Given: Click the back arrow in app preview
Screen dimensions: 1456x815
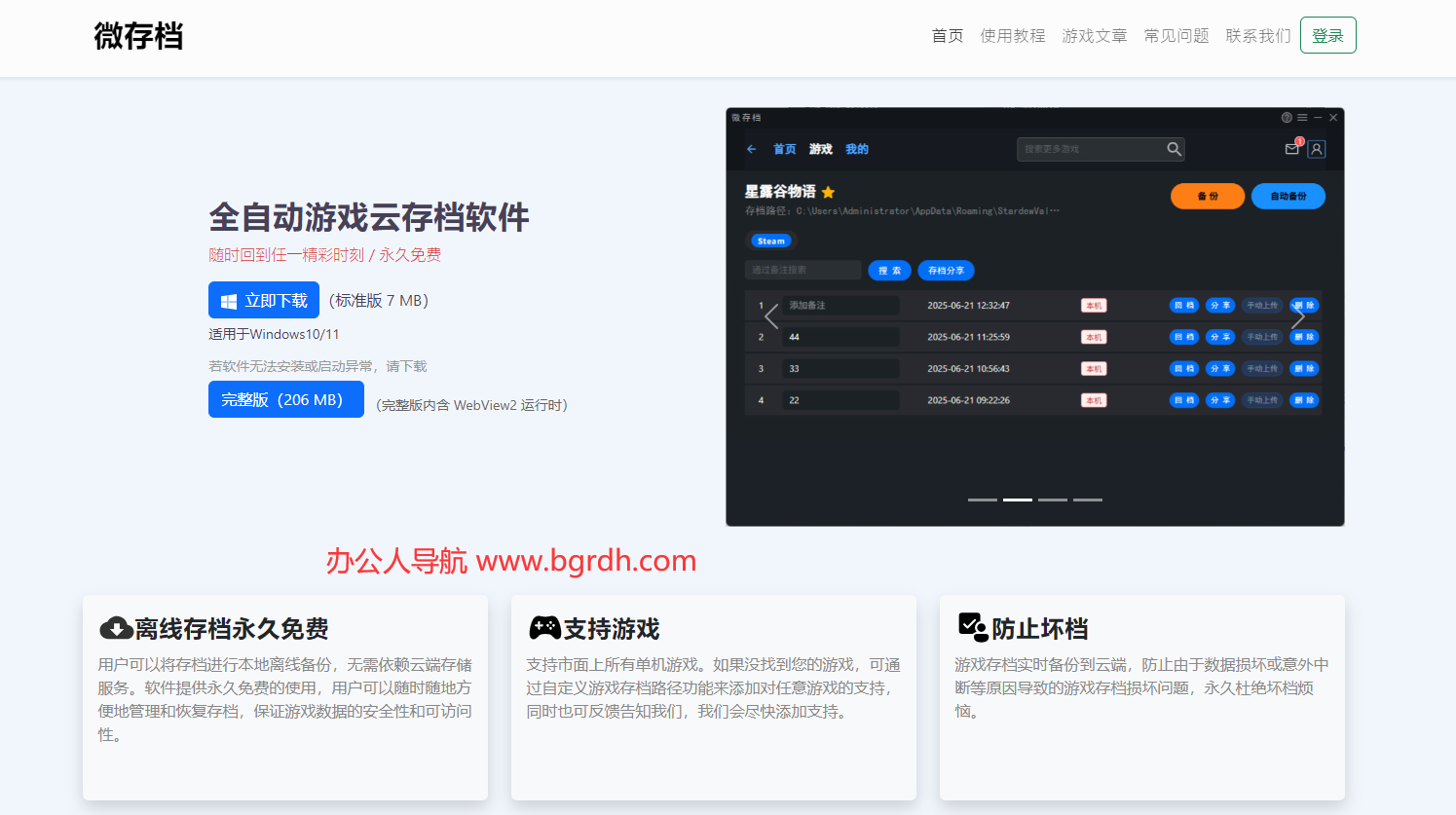Looking at the screenshot, I should coord(751,149).
